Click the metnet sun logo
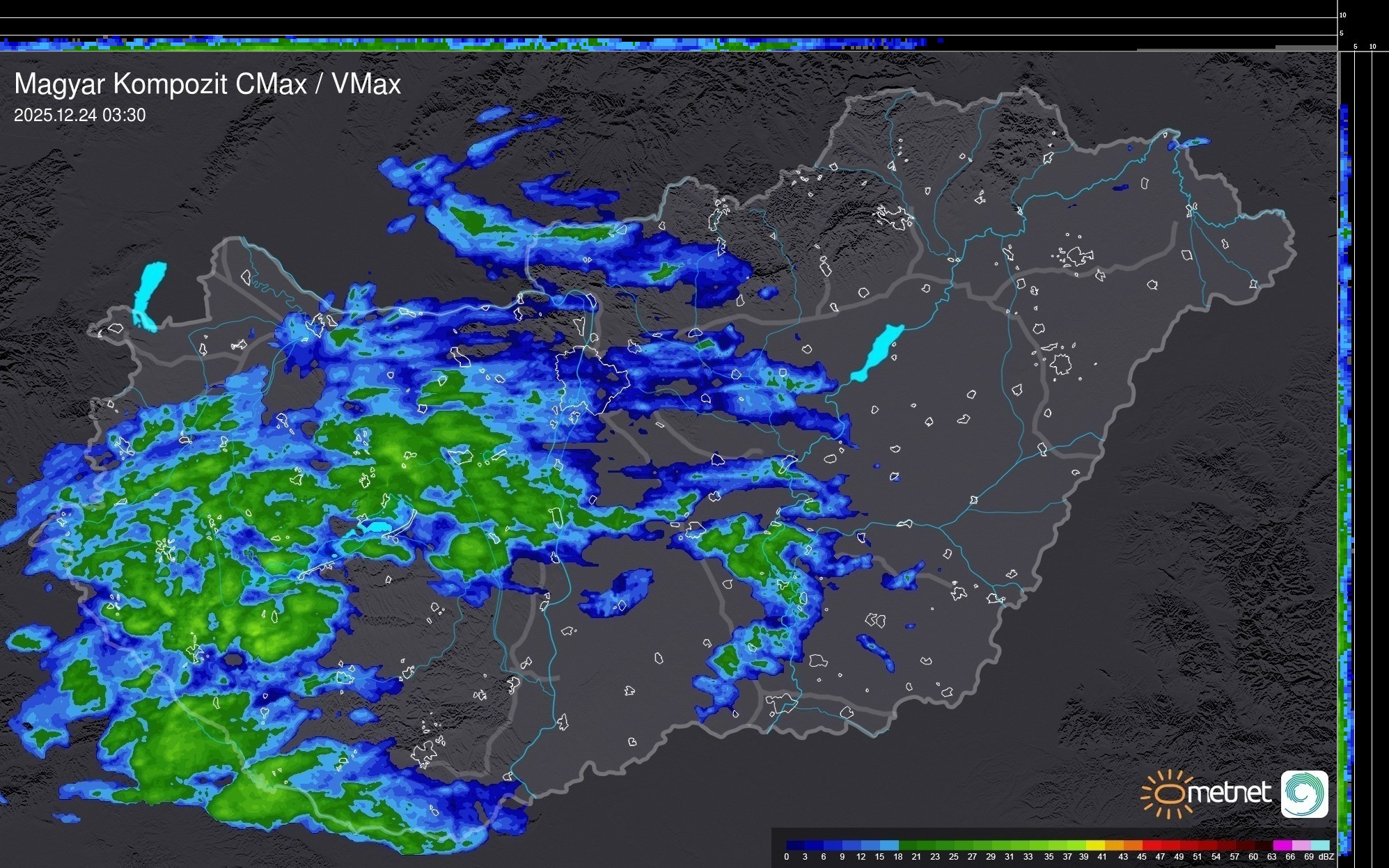Screen dimensions: 1389x868 point(1166,794)
